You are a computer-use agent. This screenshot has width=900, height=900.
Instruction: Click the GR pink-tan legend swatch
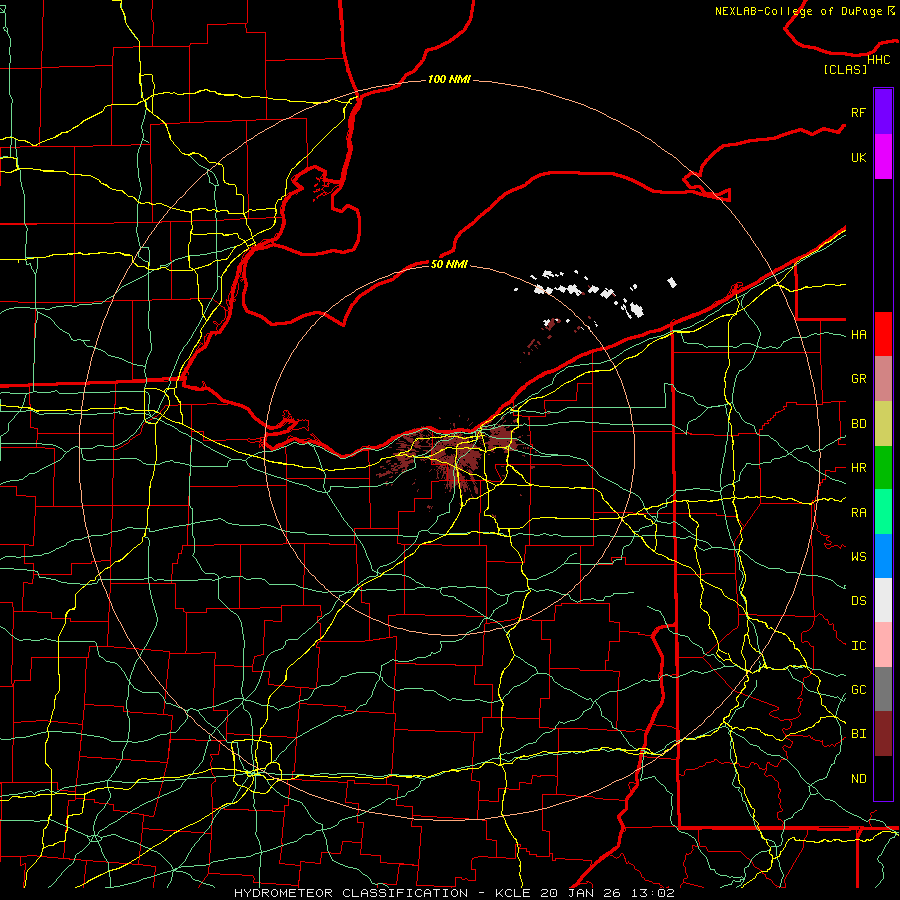[x=883, y=378]
